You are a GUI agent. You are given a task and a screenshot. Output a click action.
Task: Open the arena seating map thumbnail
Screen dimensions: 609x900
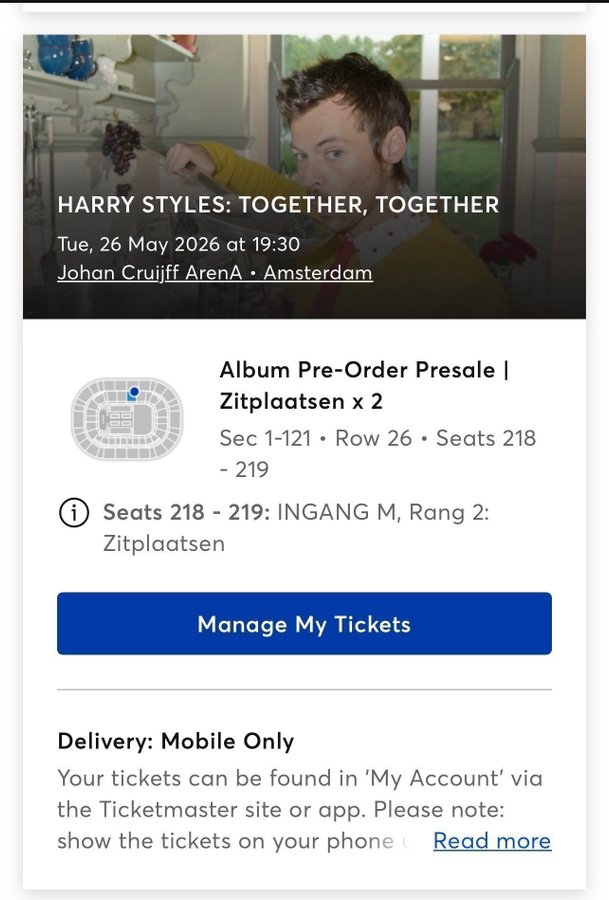click(x=127, y=419)
